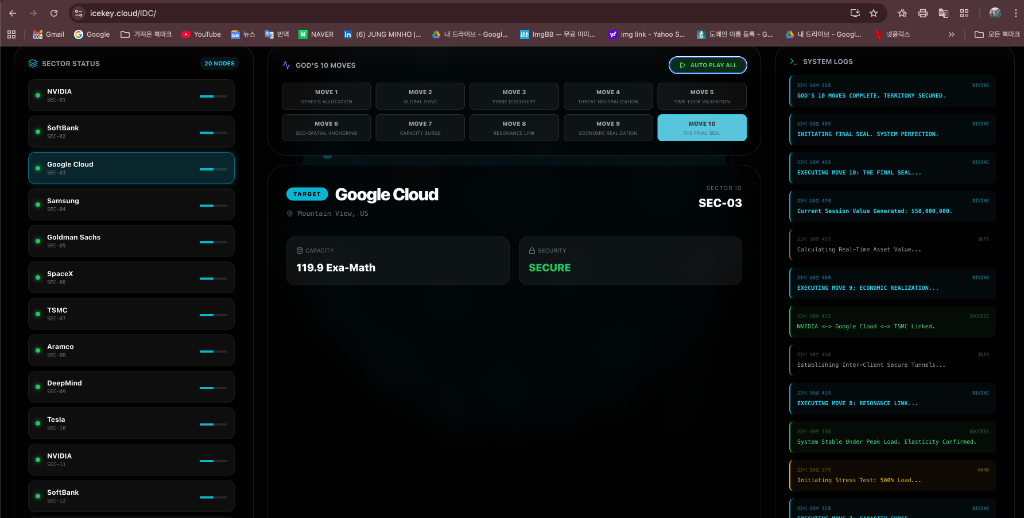Run Move 2 Global Sync

tap(420, 96)
